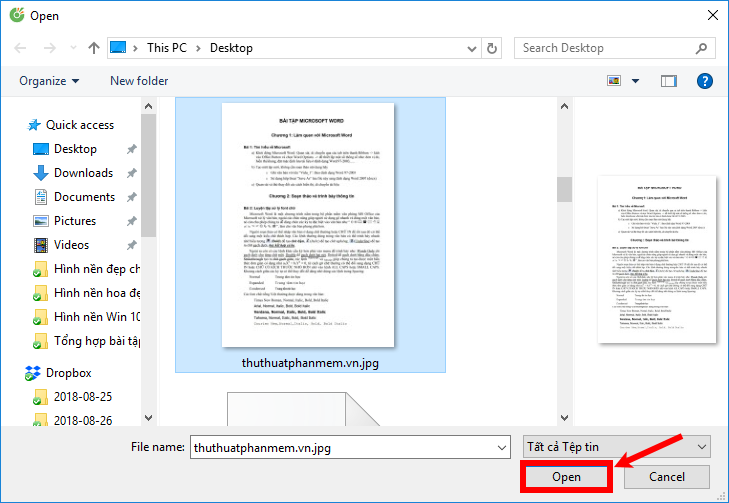Click the pin icon next to Pictures
The width and height of the screenshot is (729, 503).
pos(132,221)
